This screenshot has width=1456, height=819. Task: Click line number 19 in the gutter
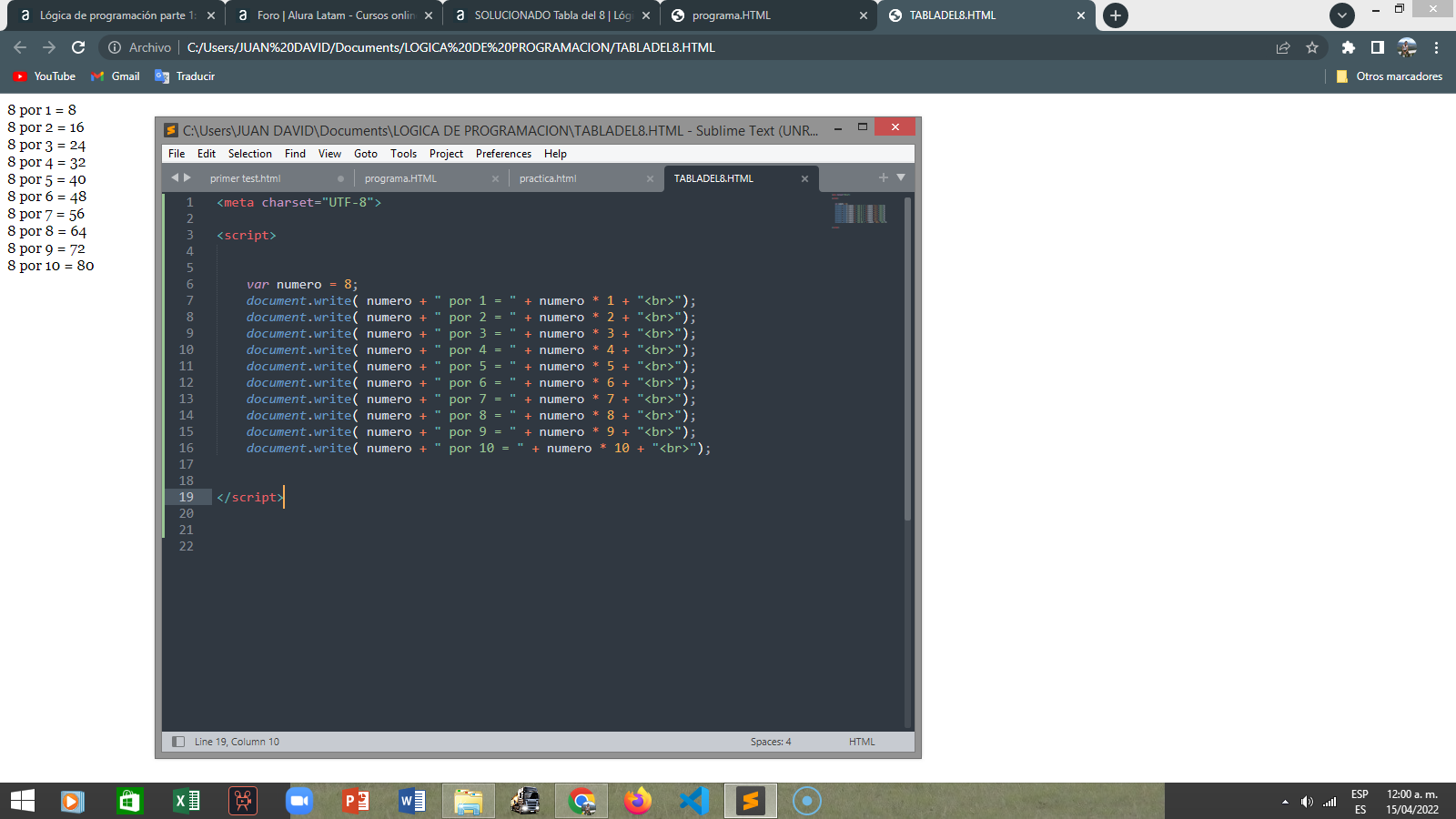point(187,497)
